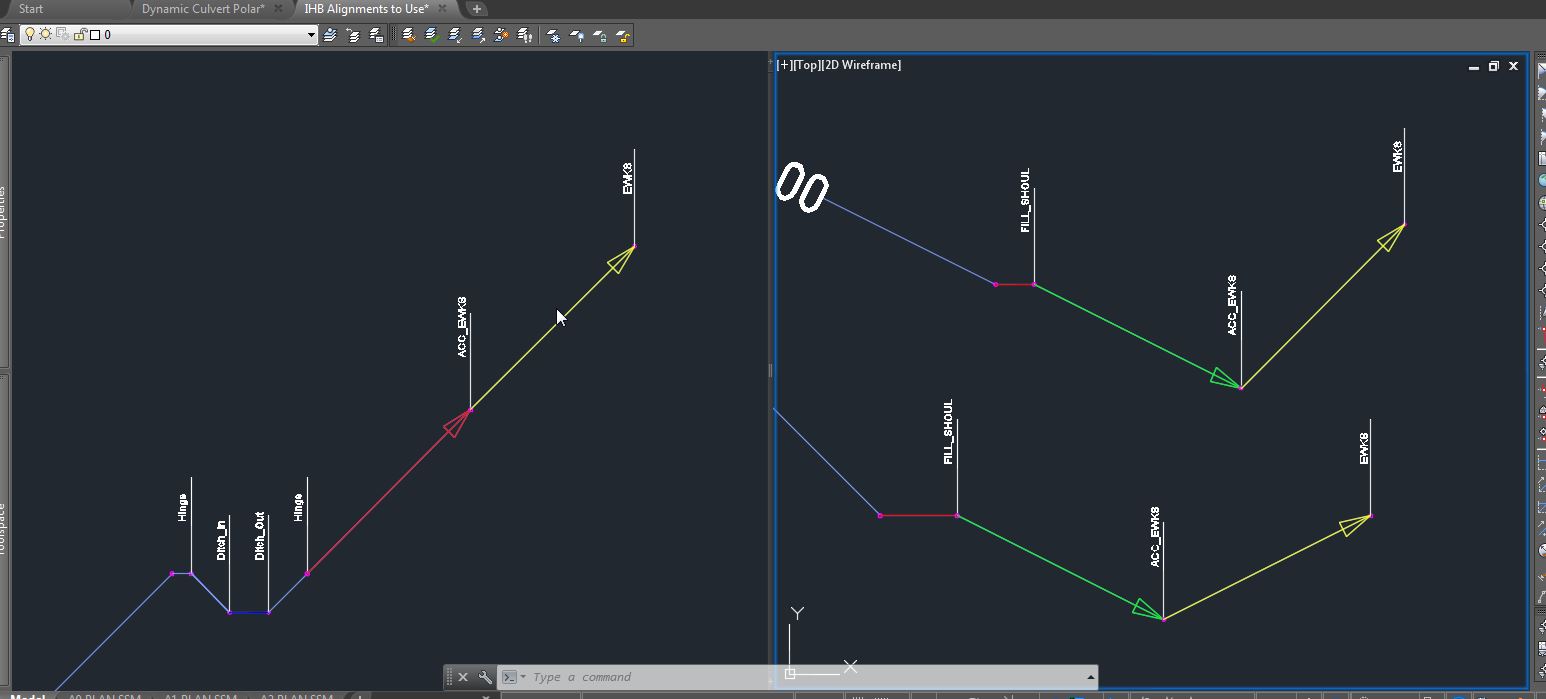
Task: Switch to the A1-PLAN SSM layout tab
Action: pos(199,696)
